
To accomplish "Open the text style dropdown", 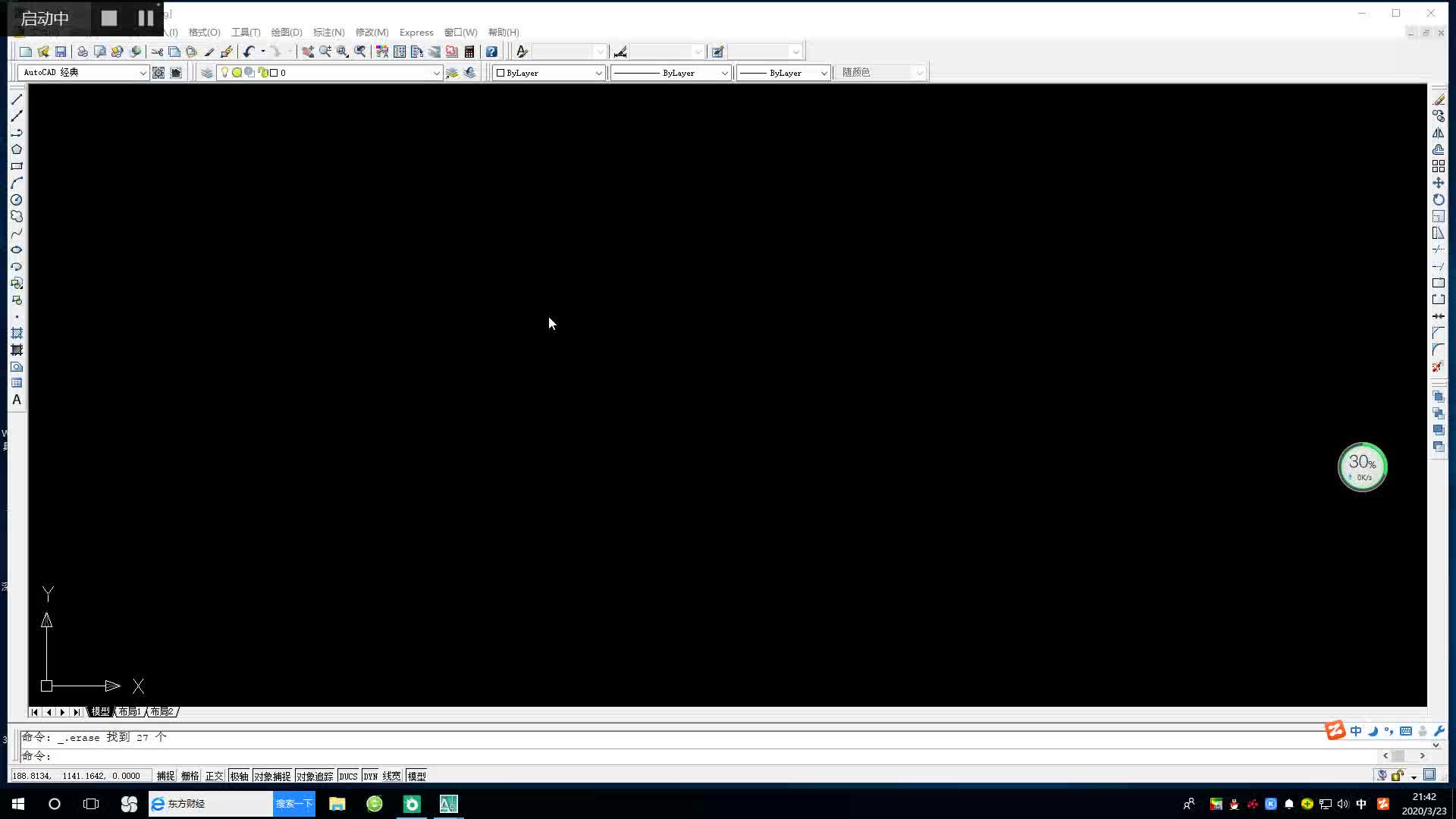I will (570, 52).
